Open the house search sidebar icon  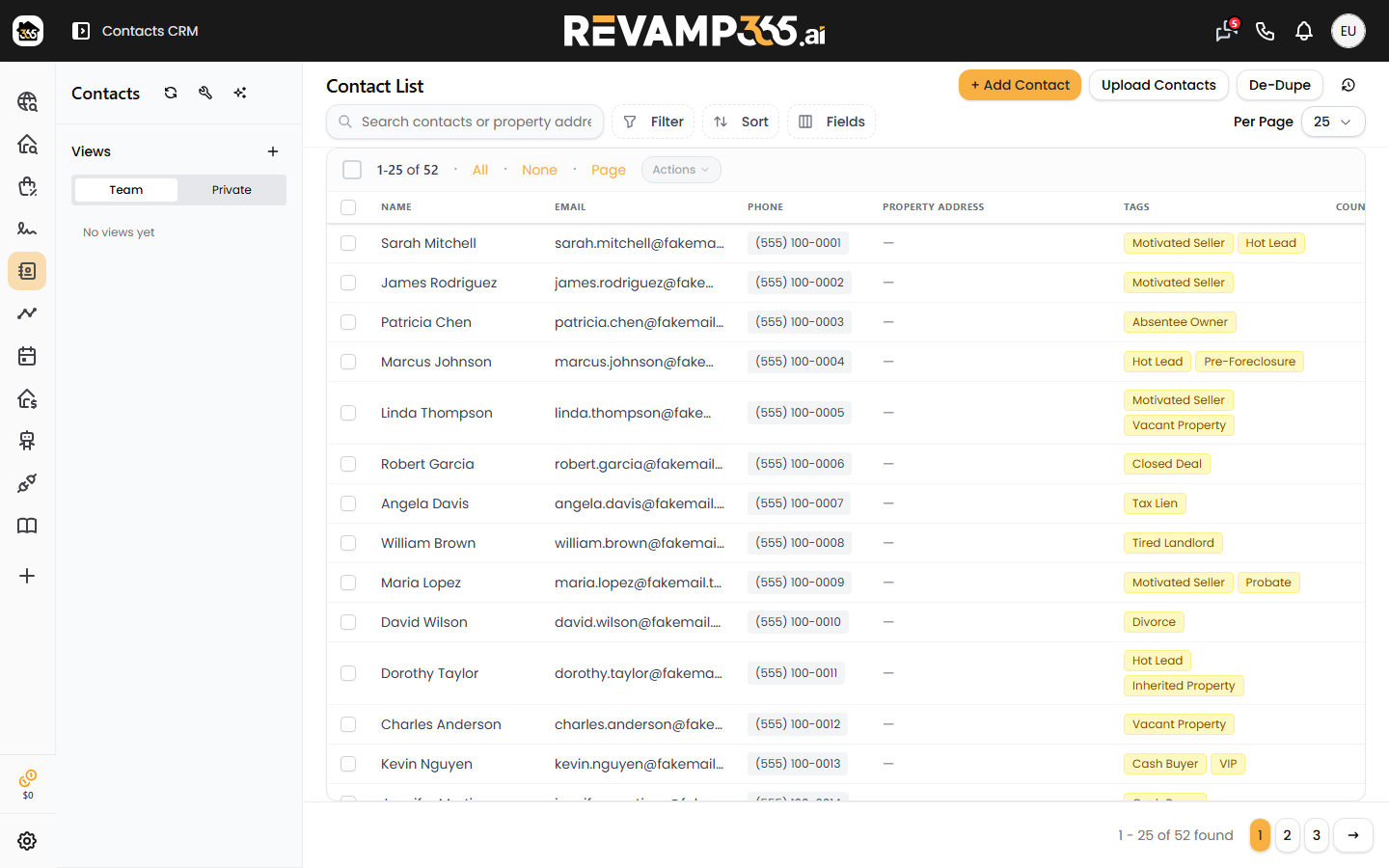[x=27, y=144]
